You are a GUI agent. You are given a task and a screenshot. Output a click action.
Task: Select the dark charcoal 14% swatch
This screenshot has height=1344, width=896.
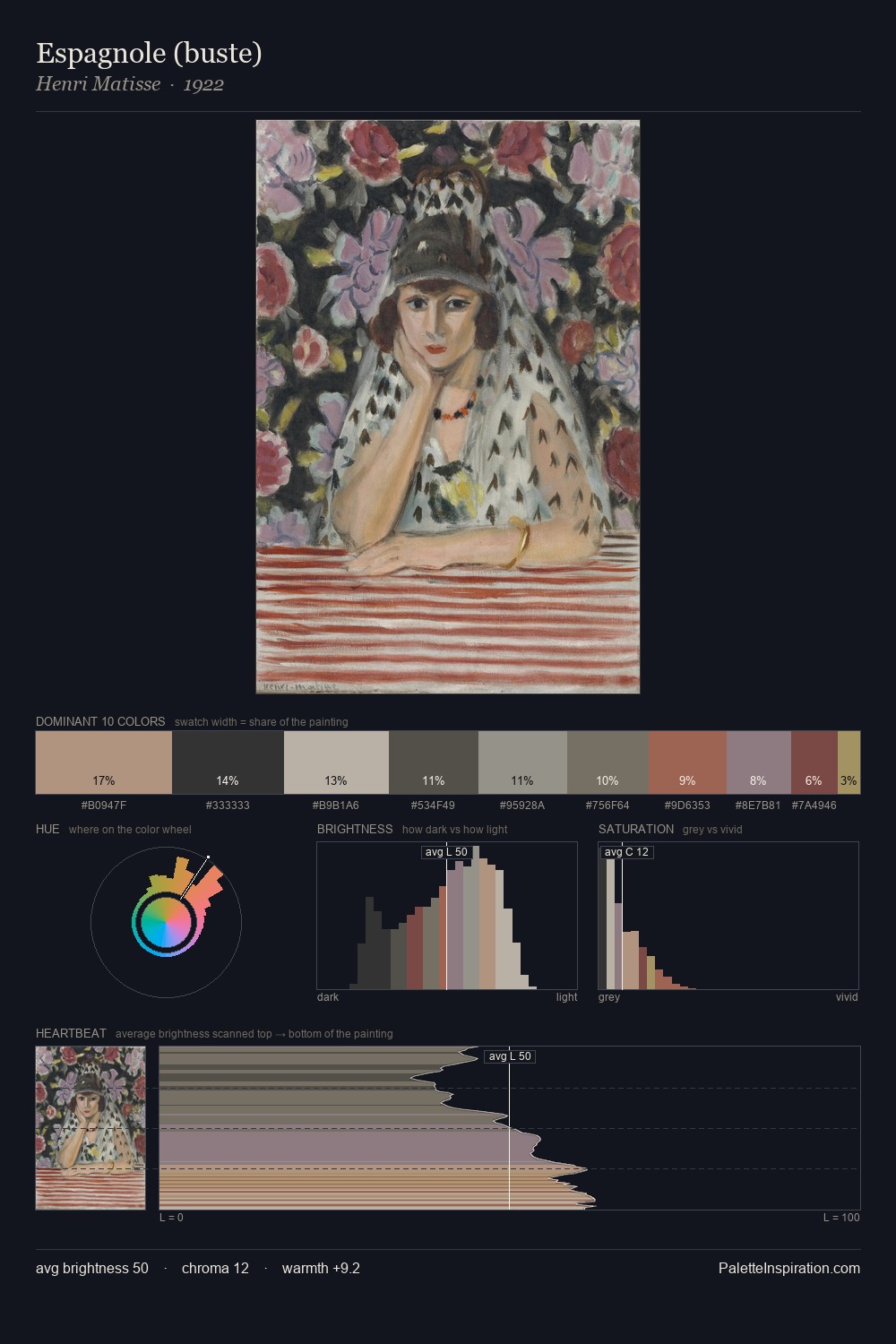(x=228, y=762)
